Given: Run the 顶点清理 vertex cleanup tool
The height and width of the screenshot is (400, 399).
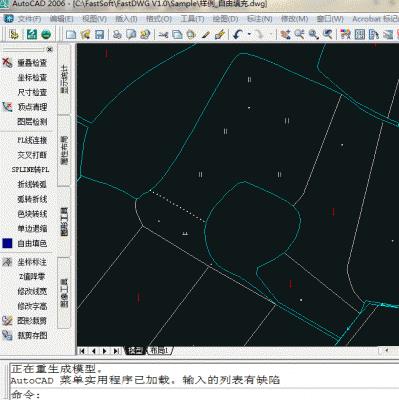Looking at the screenshot, I should click(32, 107).
